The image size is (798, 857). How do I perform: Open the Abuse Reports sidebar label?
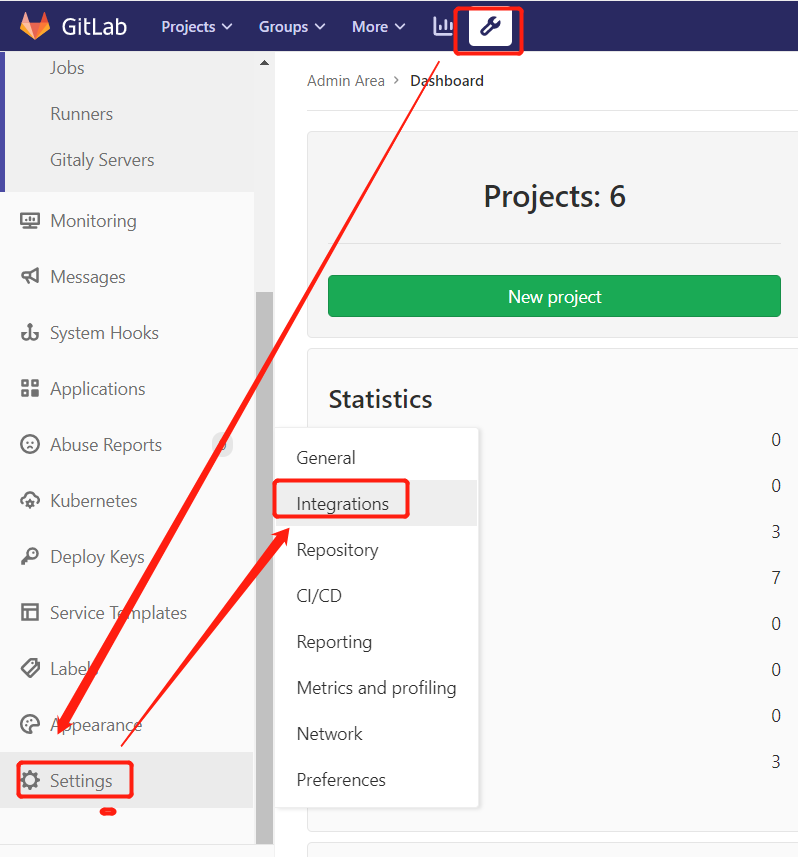(x=106, y=444)
